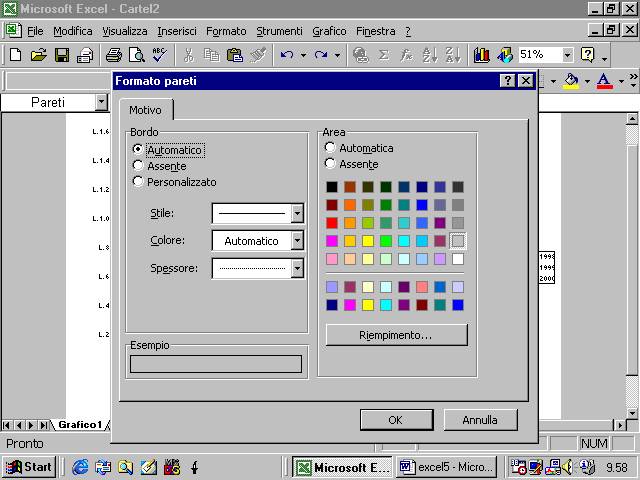Open the Windows Start button
The image size is (640, 480).
29,467
